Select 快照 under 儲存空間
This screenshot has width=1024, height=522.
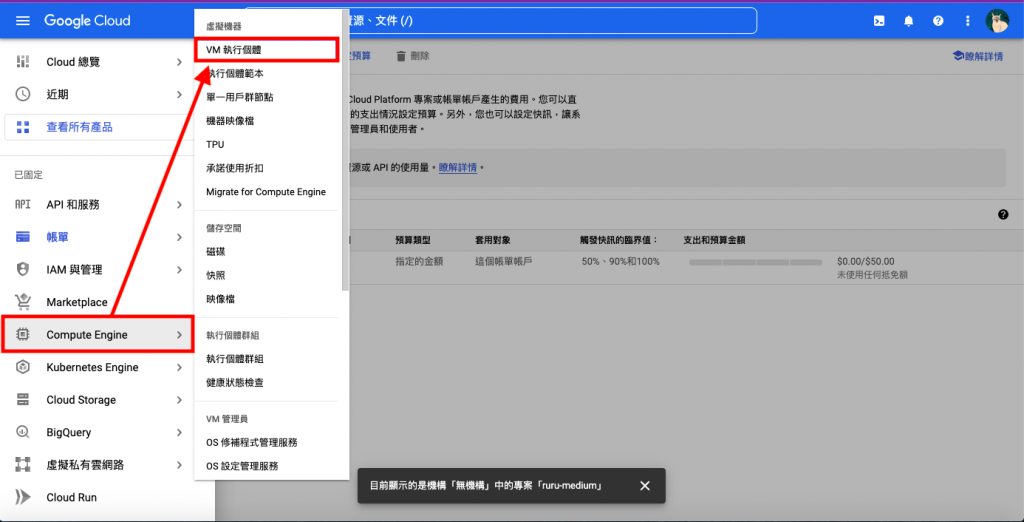coord(267,275)
